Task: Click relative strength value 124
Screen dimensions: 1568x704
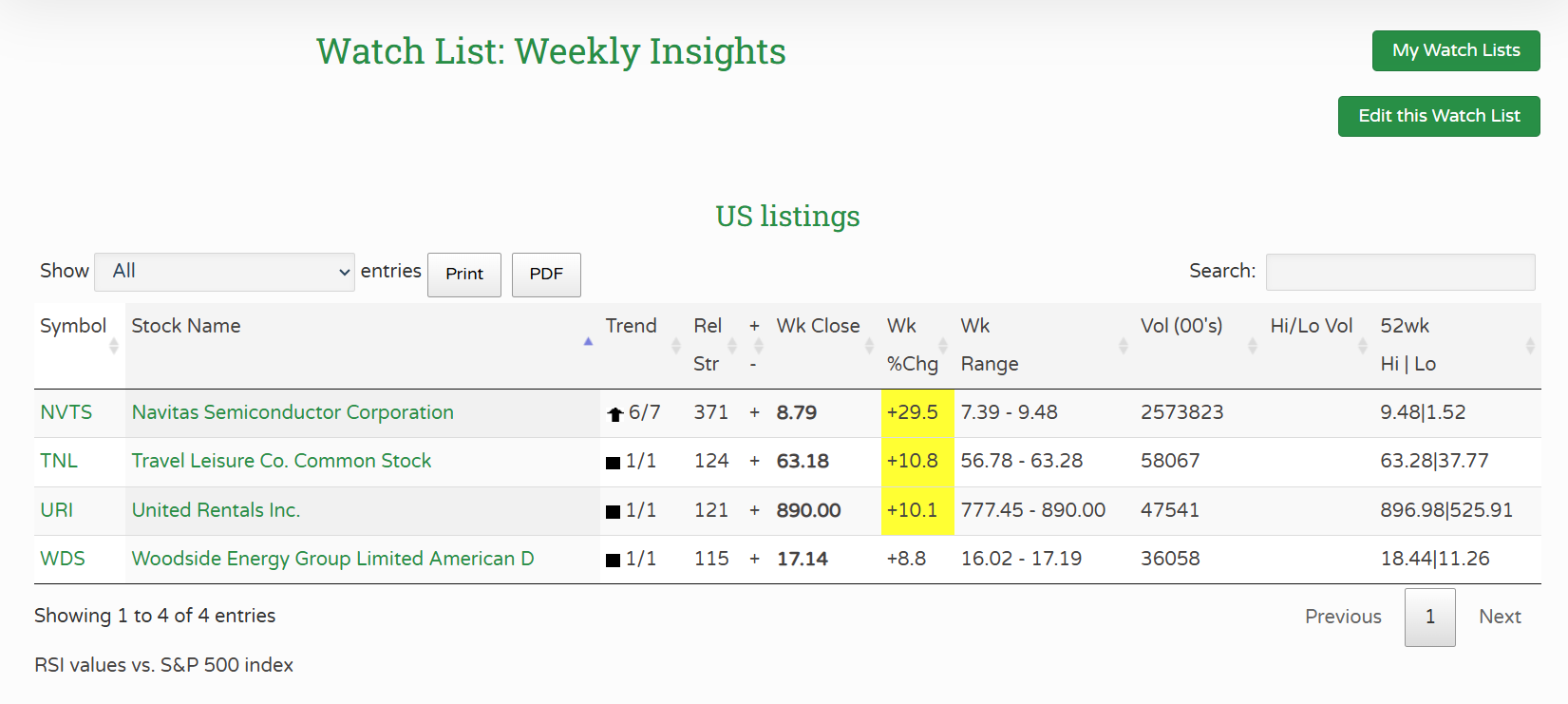Action: point(710,461)
